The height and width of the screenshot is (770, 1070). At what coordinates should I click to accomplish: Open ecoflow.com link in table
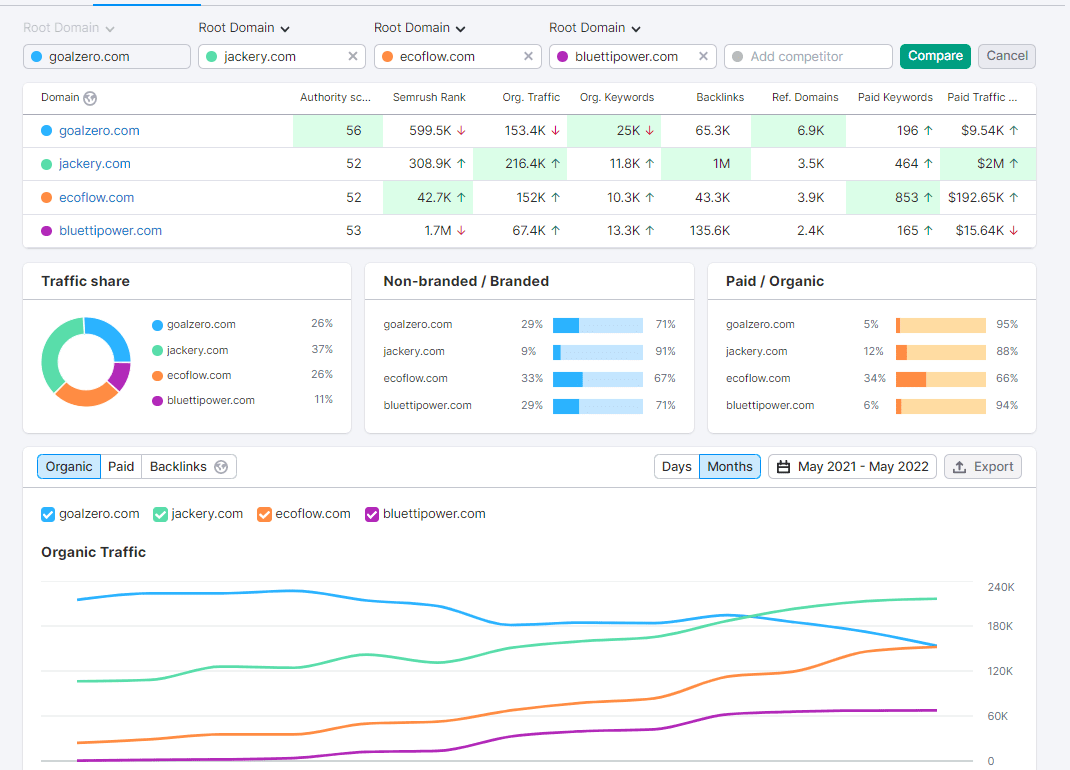[96, 197]
